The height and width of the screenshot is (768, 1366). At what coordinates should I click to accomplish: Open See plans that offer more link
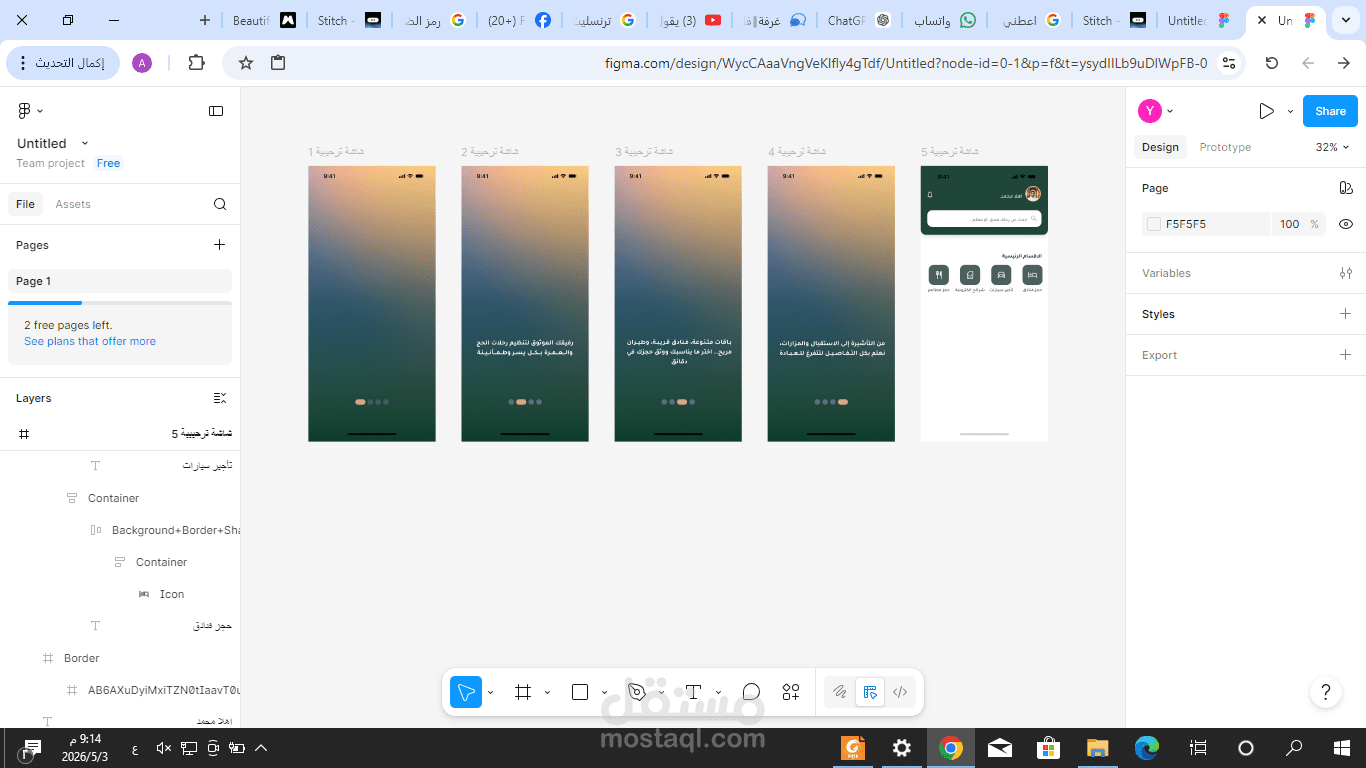coord(90,341)
